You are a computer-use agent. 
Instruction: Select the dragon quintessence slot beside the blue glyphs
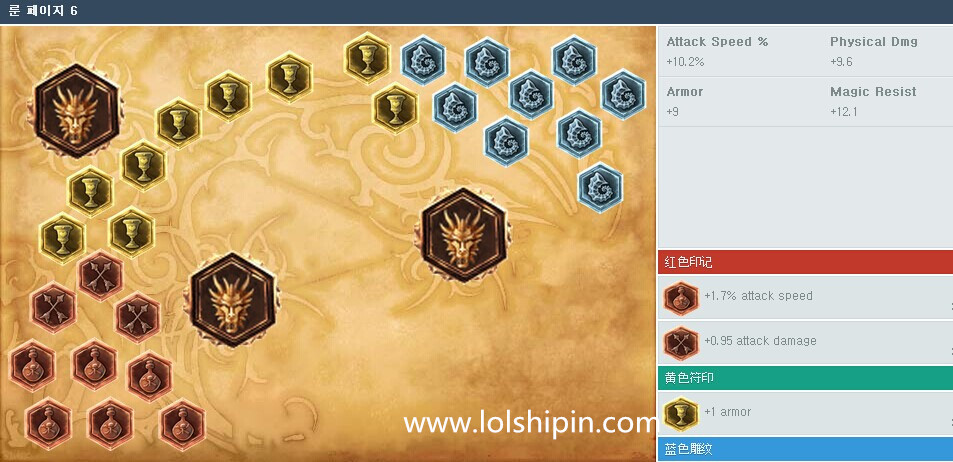465,235
